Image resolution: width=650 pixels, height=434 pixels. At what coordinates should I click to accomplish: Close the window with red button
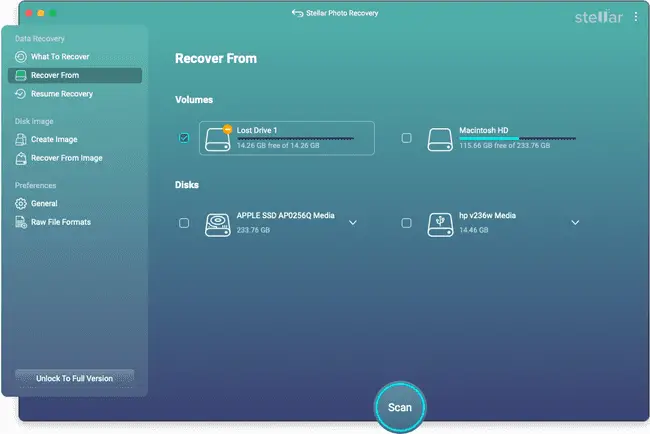29,13
